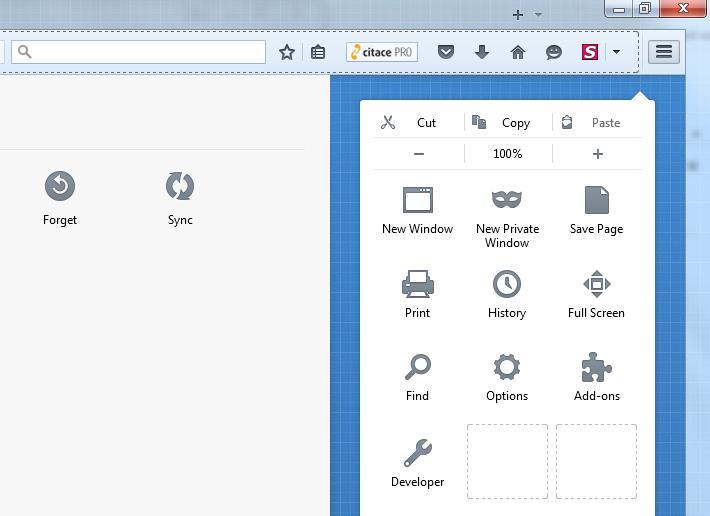Open the bookmarks list icon
The width and height of the screenshot is (710, 516).
(x=318, y=53)
